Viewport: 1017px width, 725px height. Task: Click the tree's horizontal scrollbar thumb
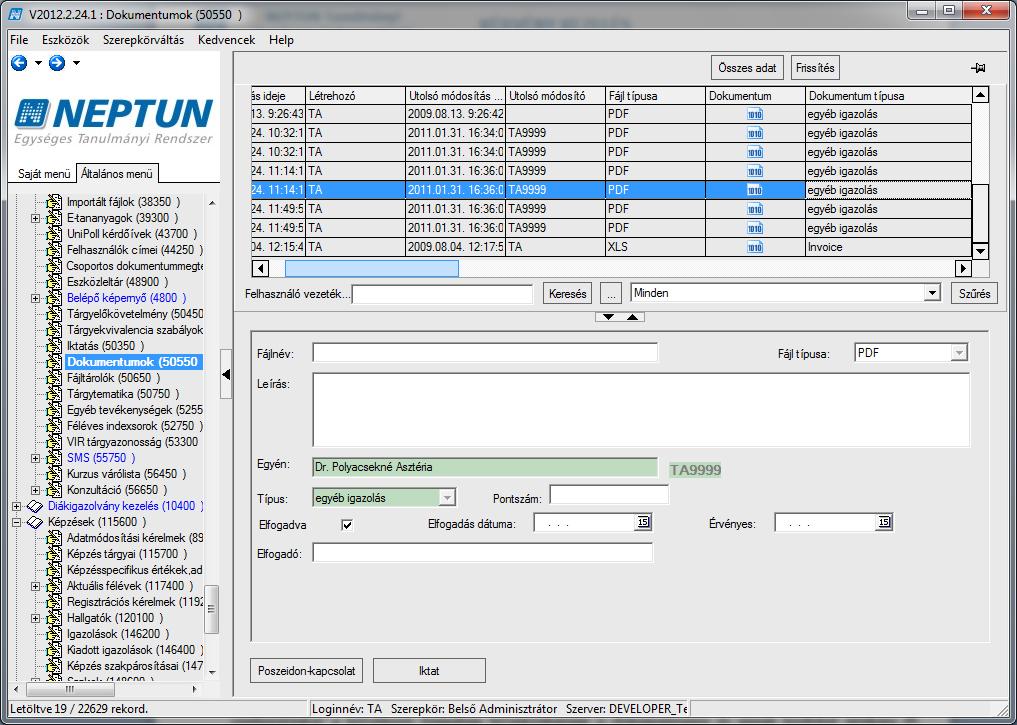pyautogui.click(x=70, y=689)
